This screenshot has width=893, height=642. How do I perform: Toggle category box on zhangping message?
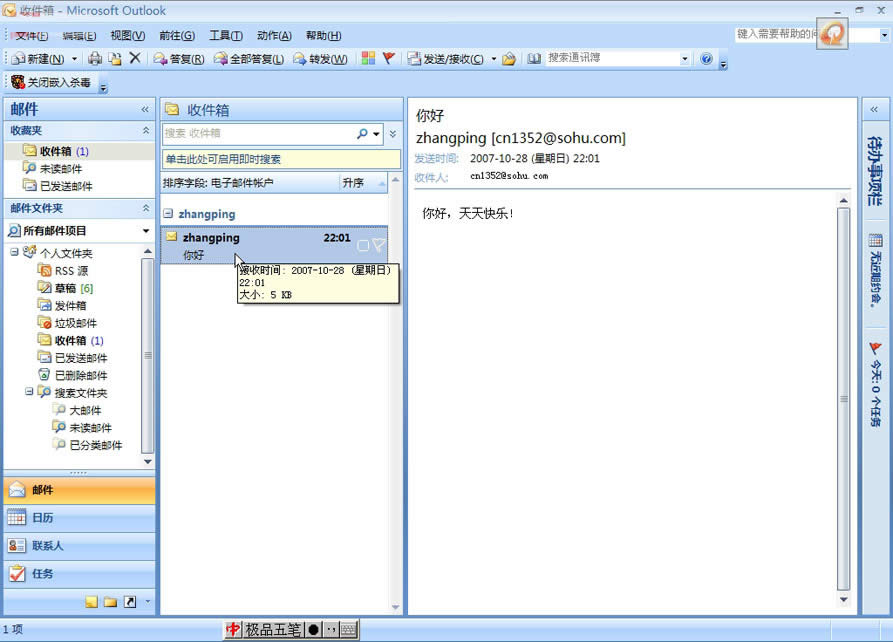(x=363, y=246)
